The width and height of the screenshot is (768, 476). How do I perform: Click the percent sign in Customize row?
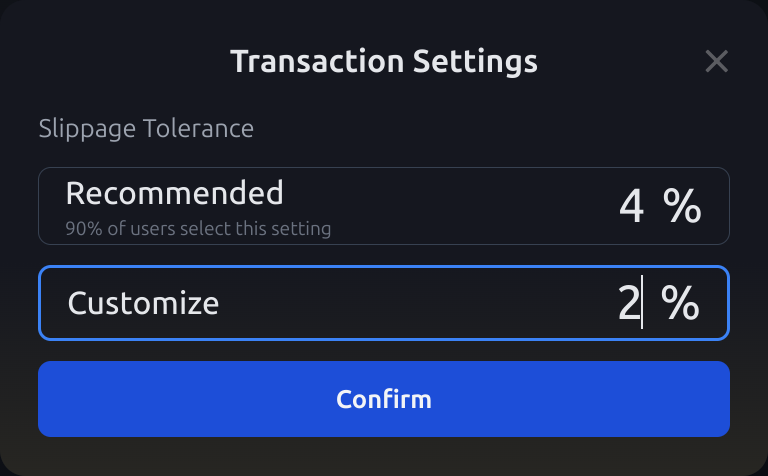pos(680,303)
